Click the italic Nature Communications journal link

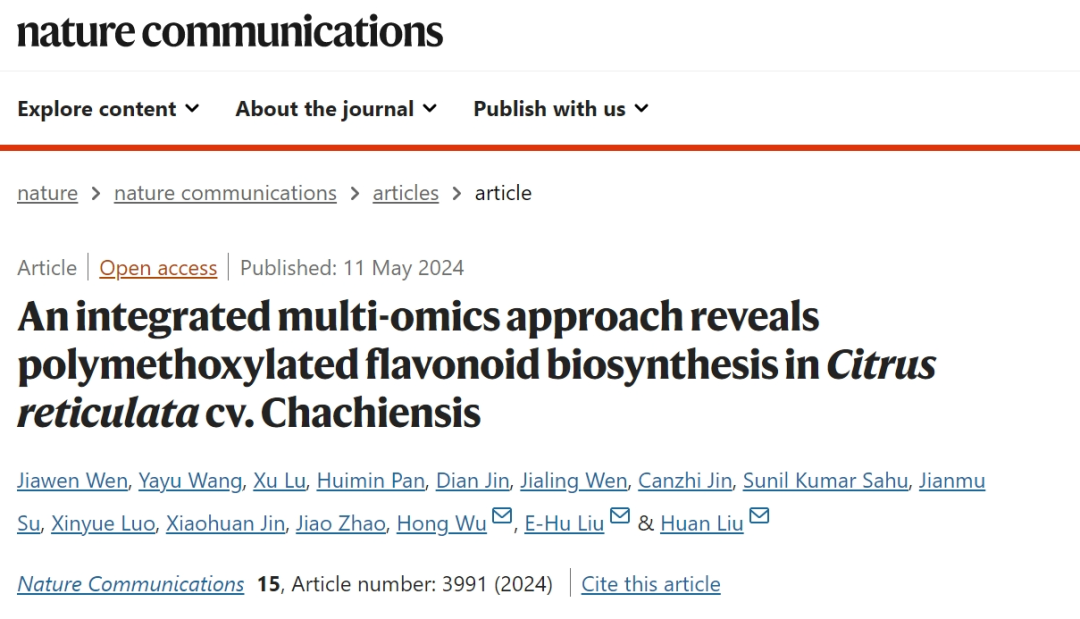coord(131,584)
